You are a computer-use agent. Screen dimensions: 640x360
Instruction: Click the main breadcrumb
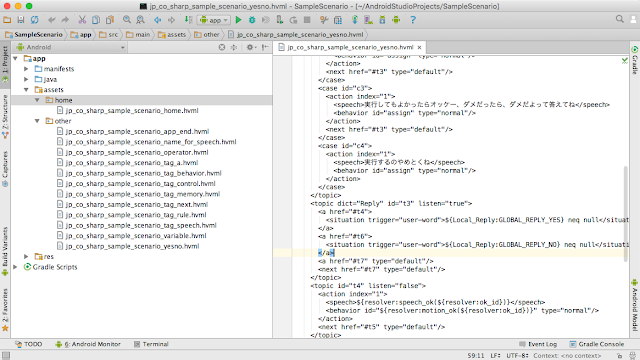coord(138,35)
